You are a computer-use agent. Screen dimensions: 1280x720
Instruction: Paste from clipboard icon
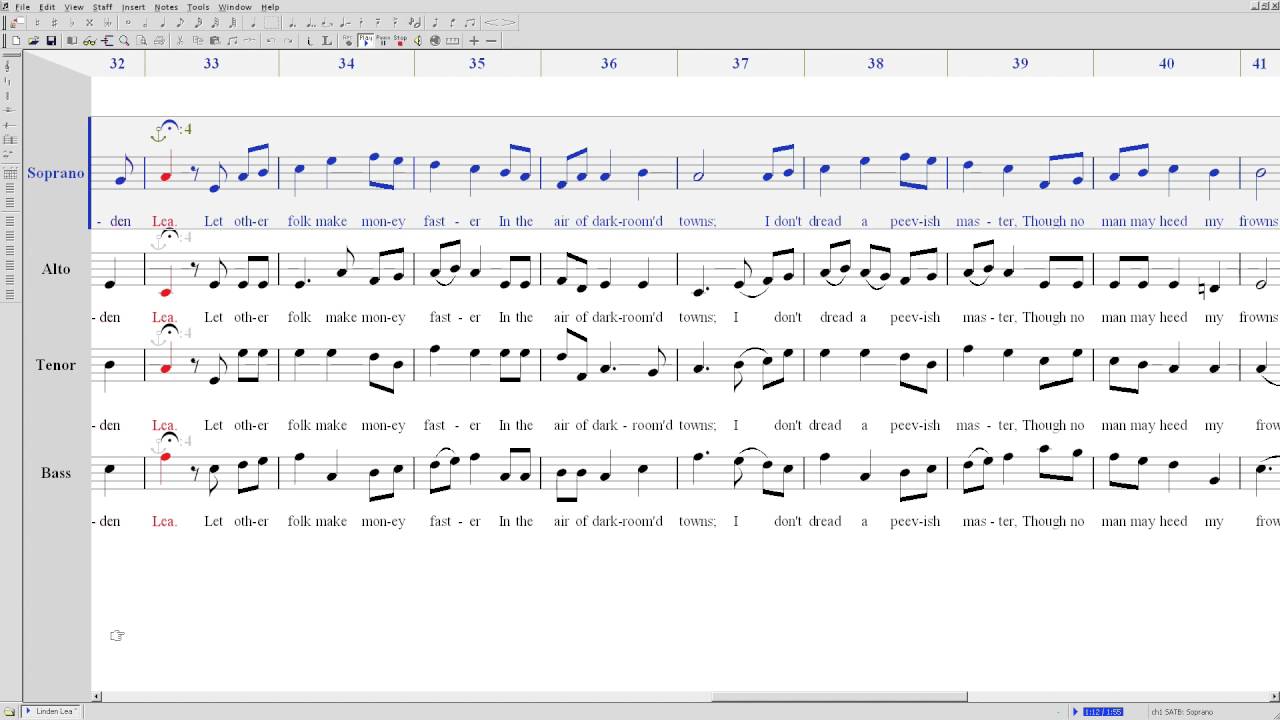coord(215,41)
